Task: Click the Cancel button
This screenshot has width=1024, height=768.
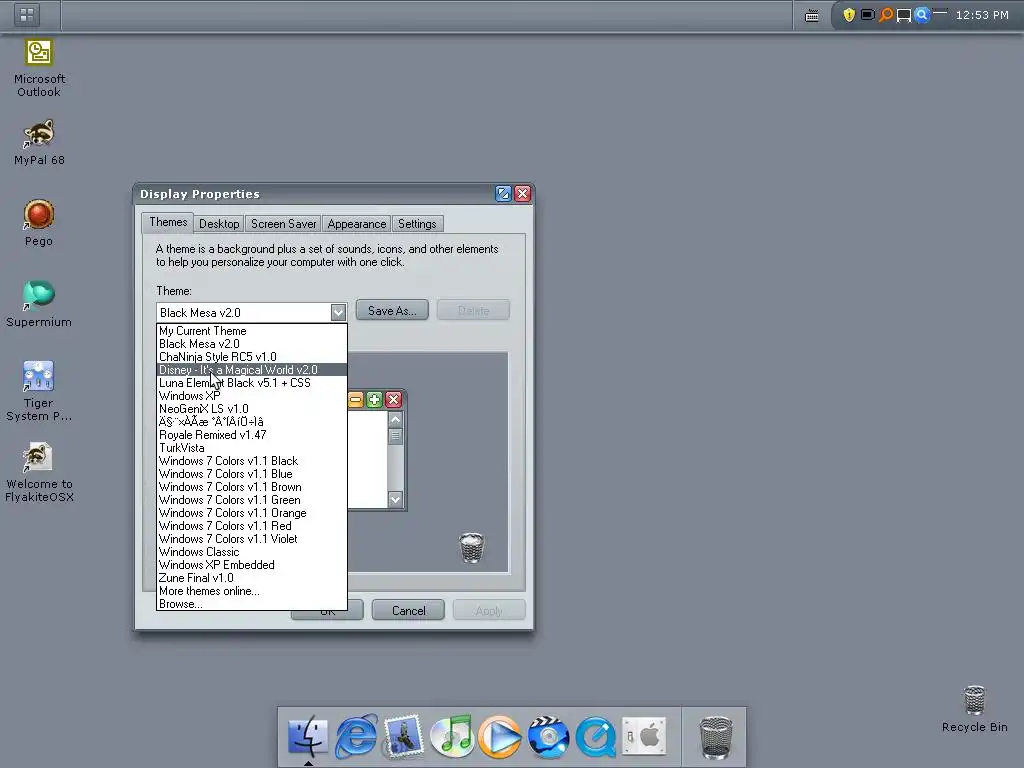Action: tap(408, 610)
